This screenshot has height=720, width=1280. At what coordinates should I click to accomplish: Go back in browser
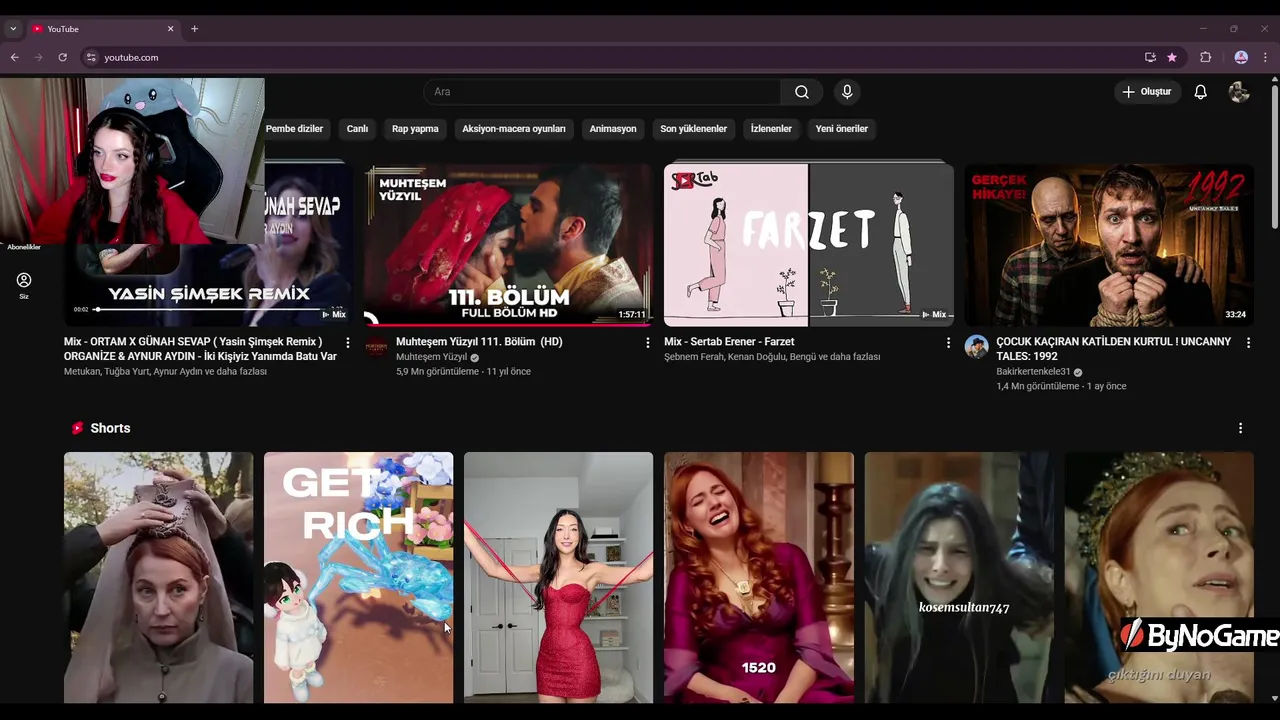pyautogui.click(x=15, y=58)
